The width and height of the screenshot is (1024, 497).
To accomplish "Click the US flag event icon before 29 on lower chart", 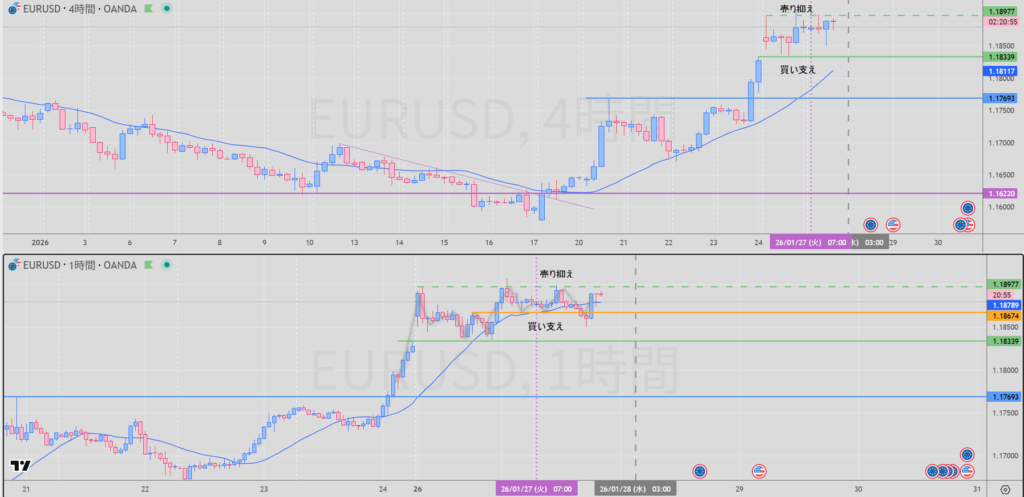I will click(759, 470).
